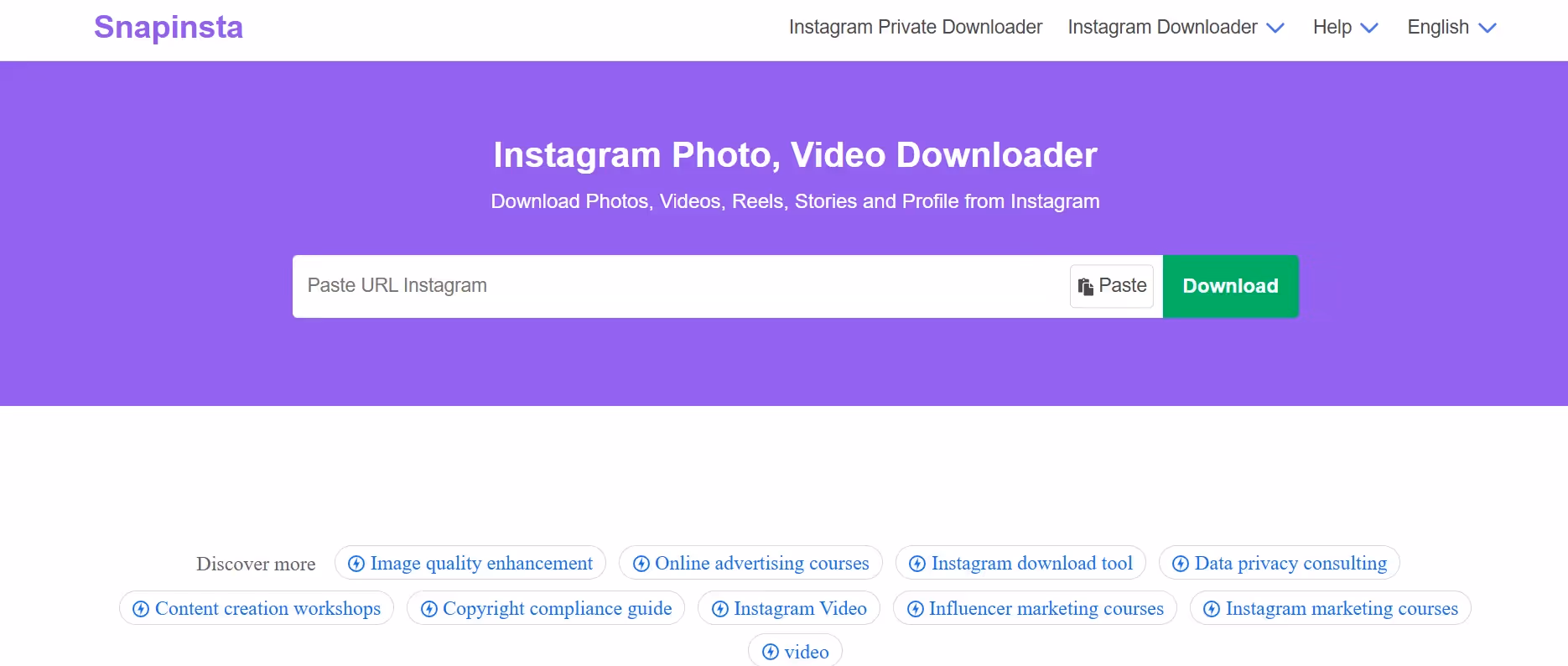Click lightning icon beside Instagram marketing courses
Screen dimensions: 1568x666
[x=1212, y=609]
